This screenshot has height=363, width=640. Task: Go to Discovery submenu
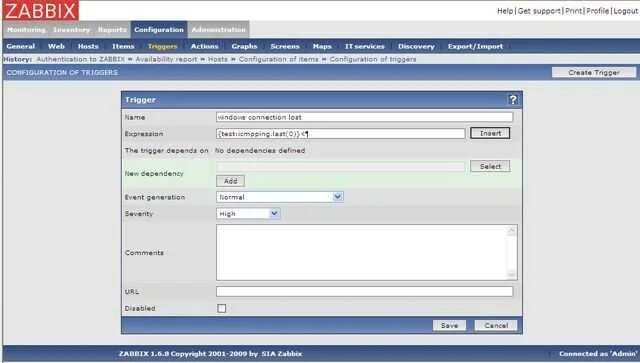(x=416, y=47)
